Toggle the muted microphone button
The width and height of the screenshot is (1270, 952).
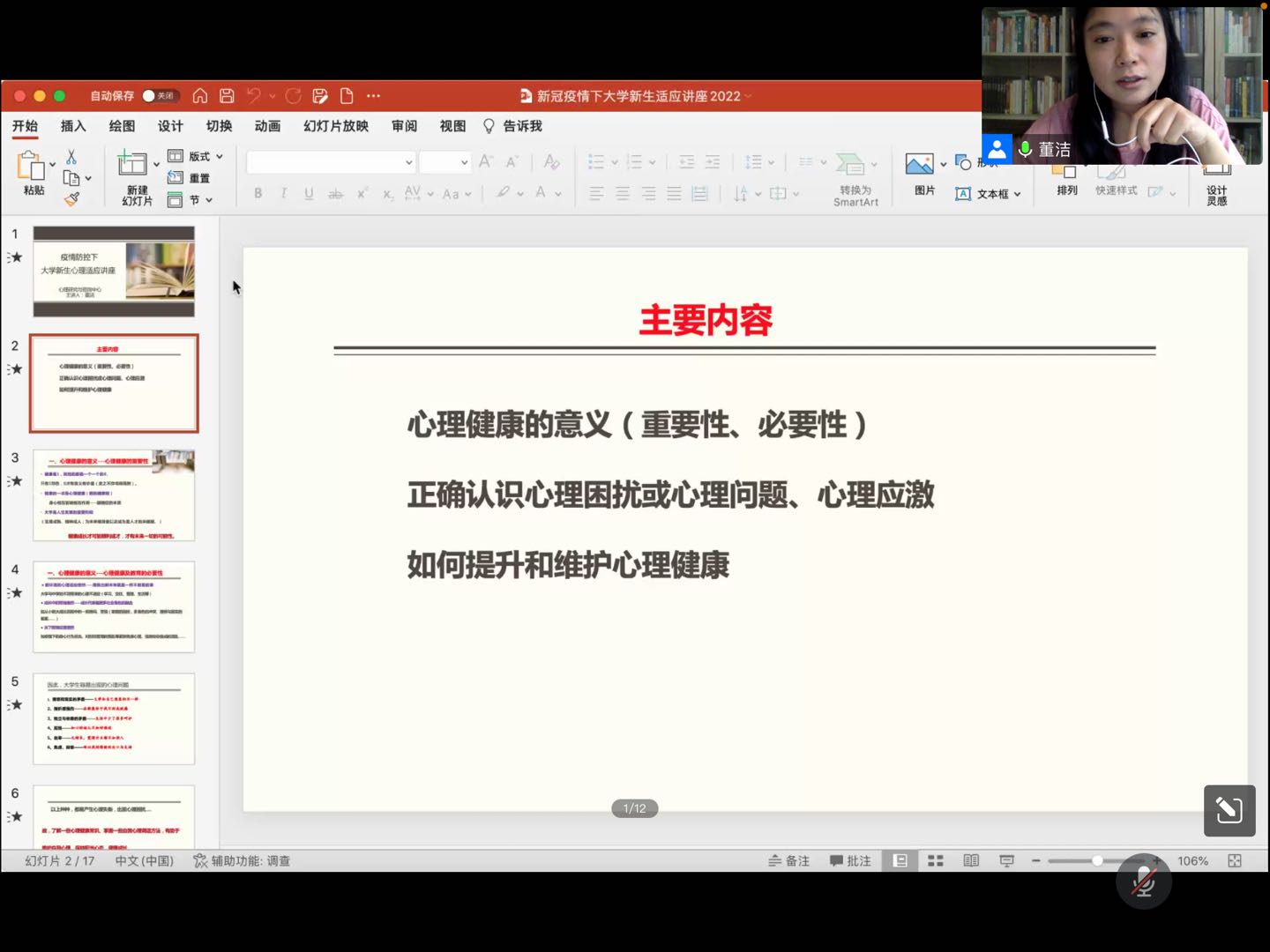tap(1144, 881)
